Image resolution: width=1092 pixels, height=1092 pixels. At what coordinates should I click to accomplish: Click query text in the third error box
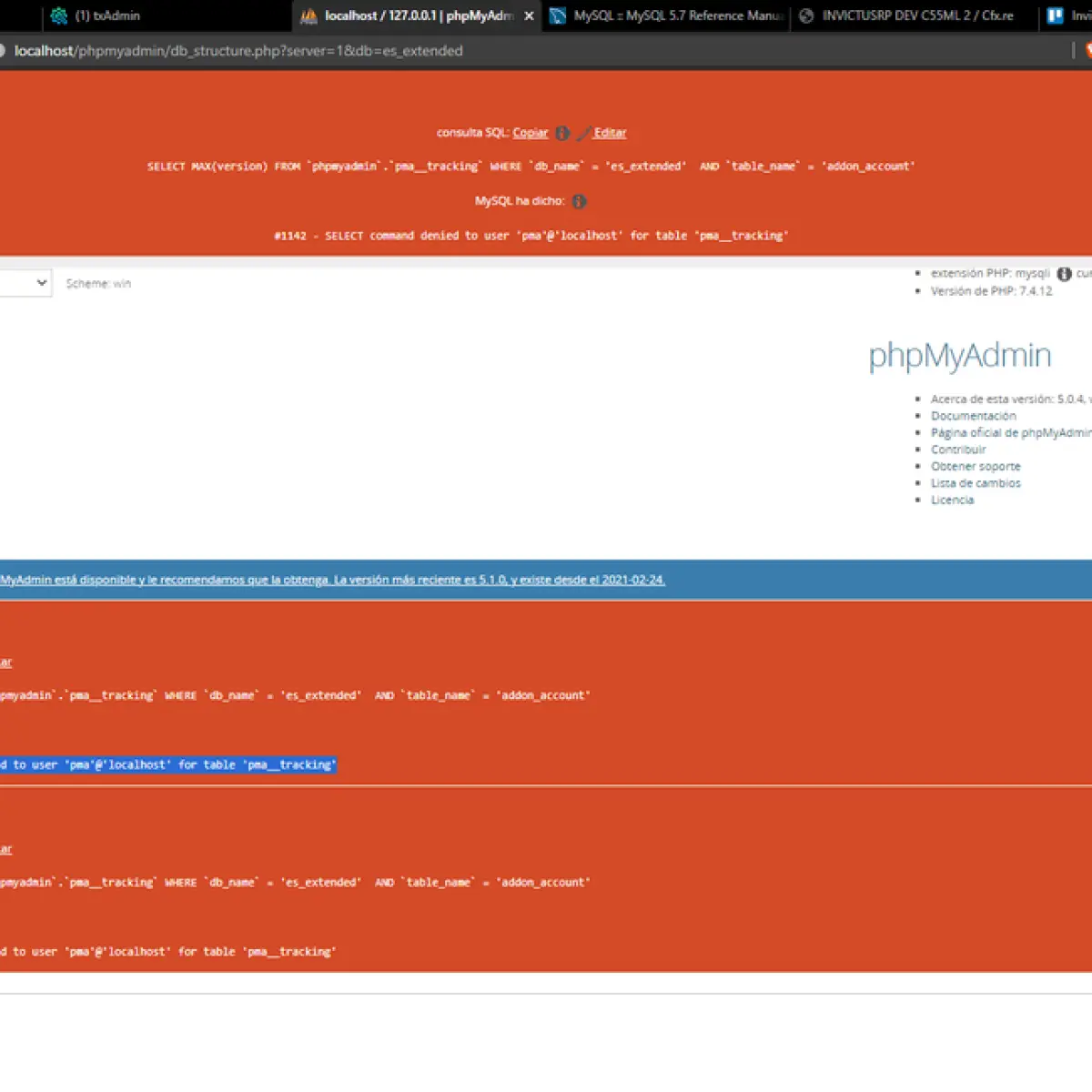(x=295, y=883)
